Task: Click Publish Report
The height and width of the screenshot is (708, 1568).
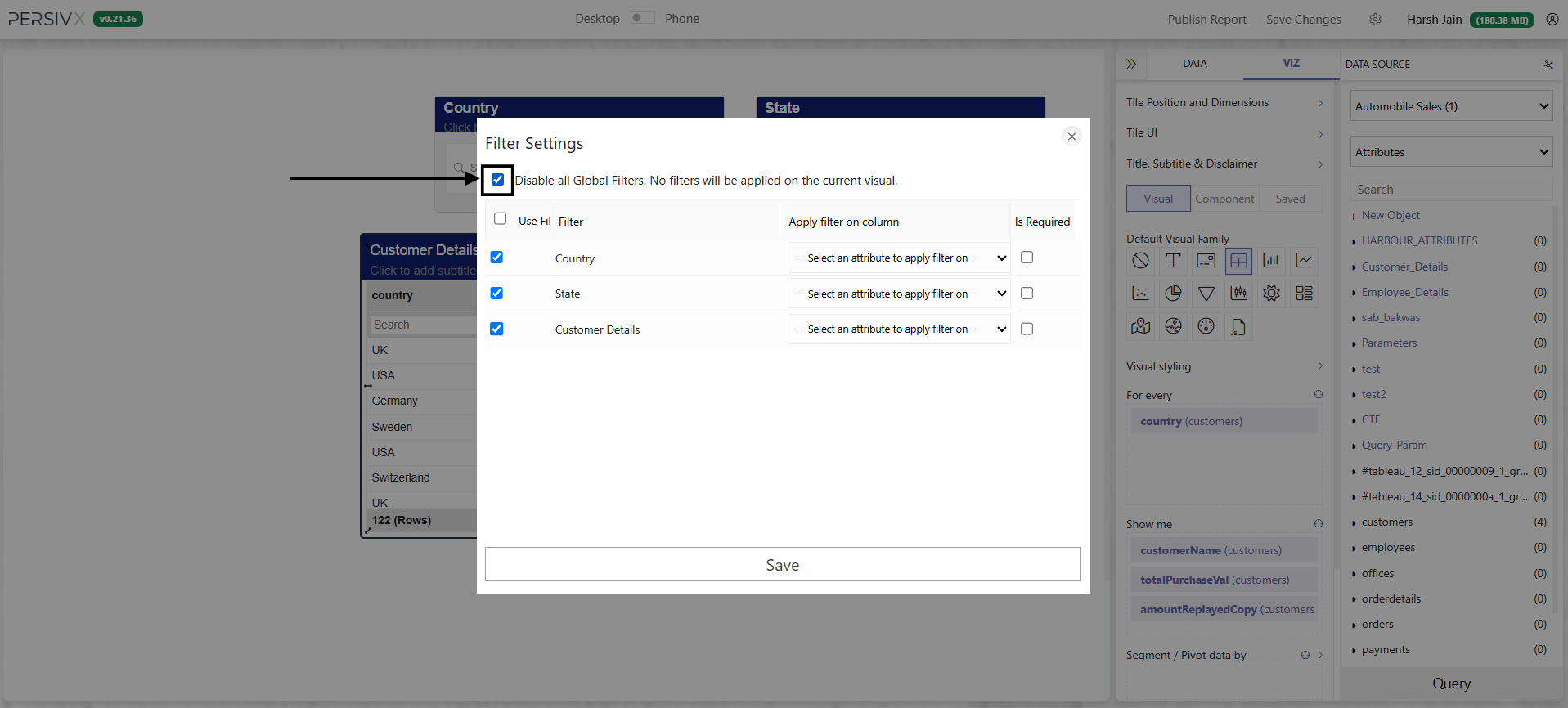Action: (1206, 19)
